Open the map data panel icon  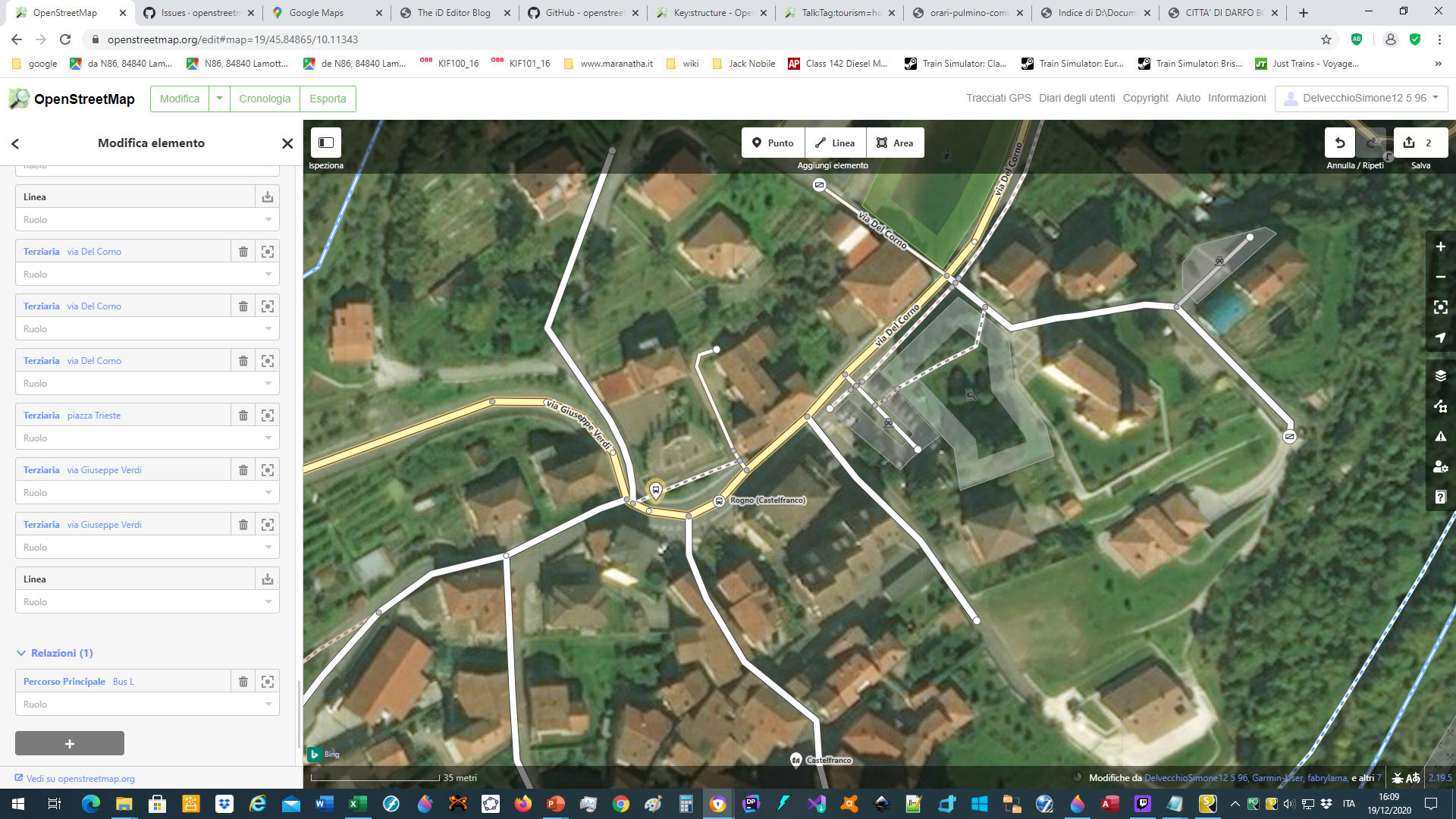(1441, 406)
